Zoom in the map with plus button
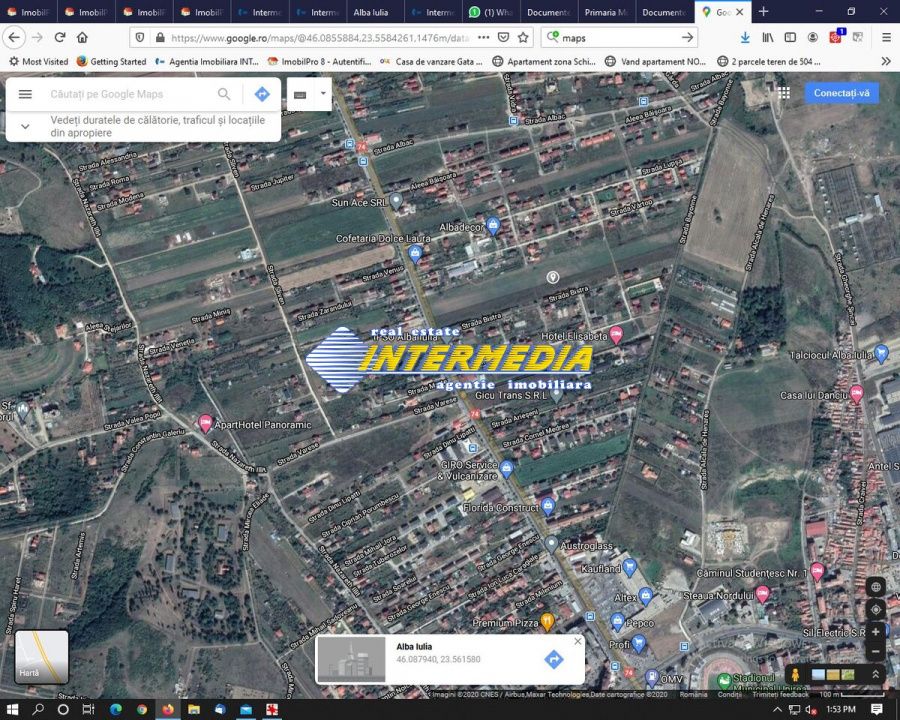The image size is (900, 720). click(876, 632)
